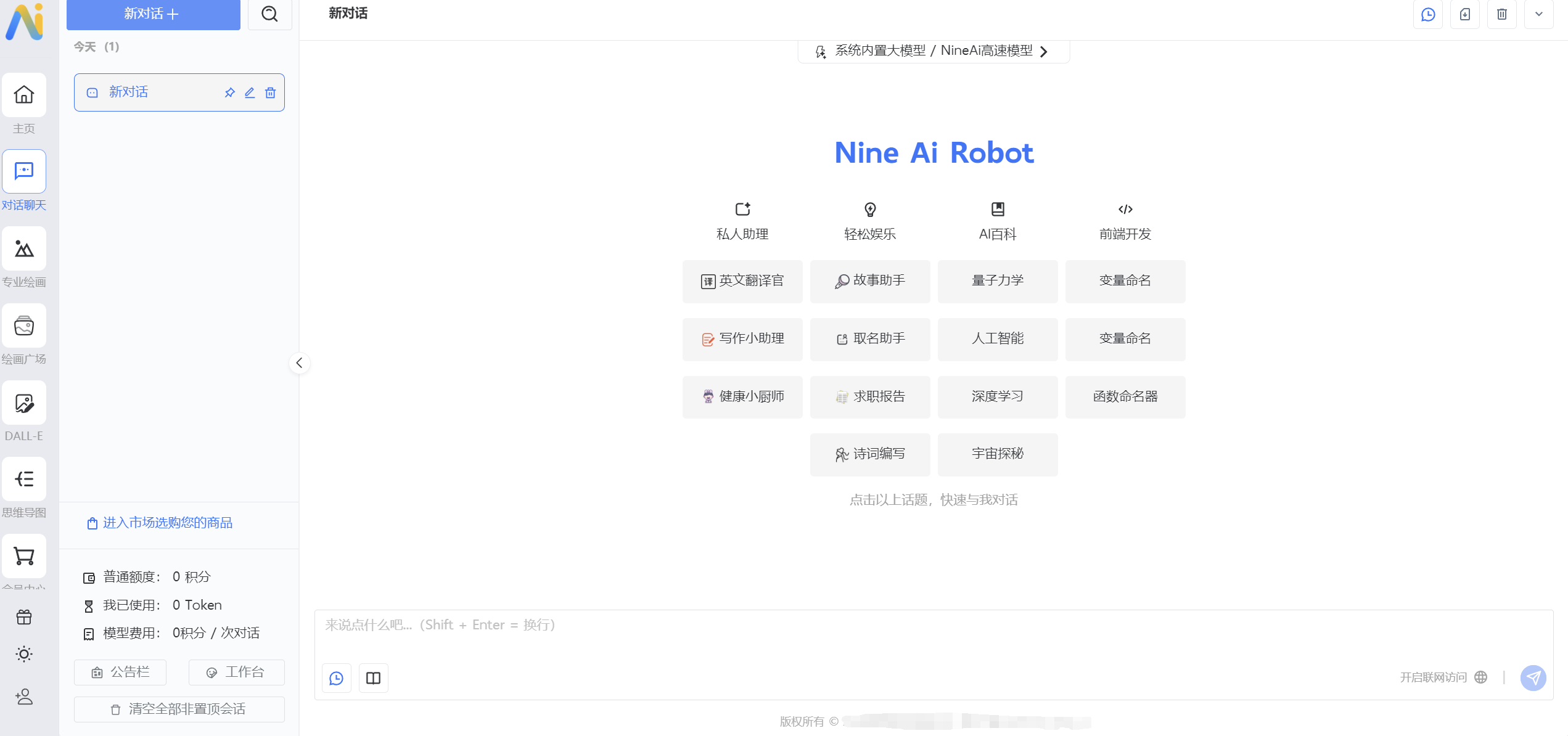
Task: Click the 英文翻译官 preset button
Action: [x=742, y=281]
